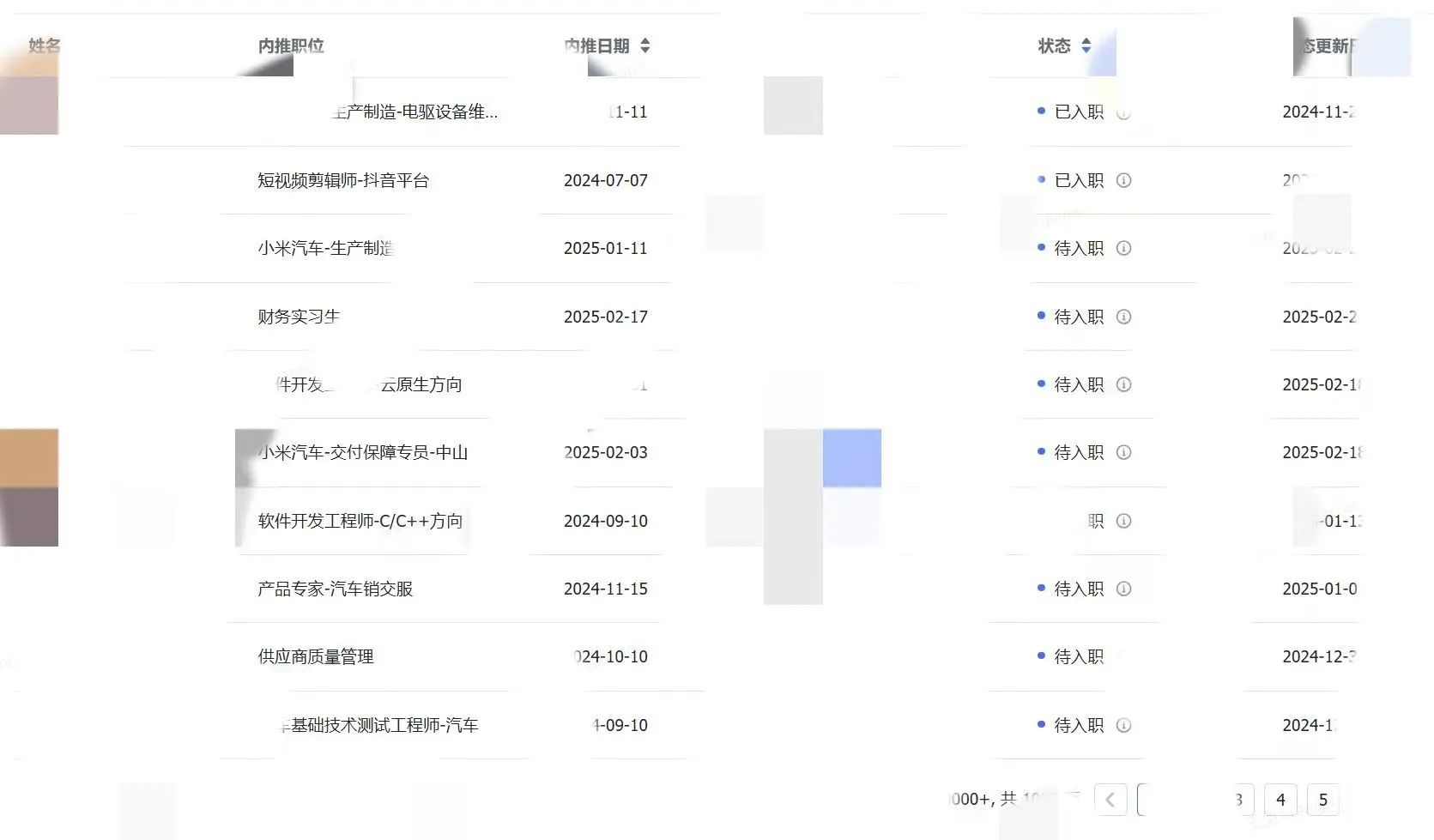Toggle ascending sort on 内推日期 column
The height and width of the screenshot is (840, 1434).
(646, 41)
